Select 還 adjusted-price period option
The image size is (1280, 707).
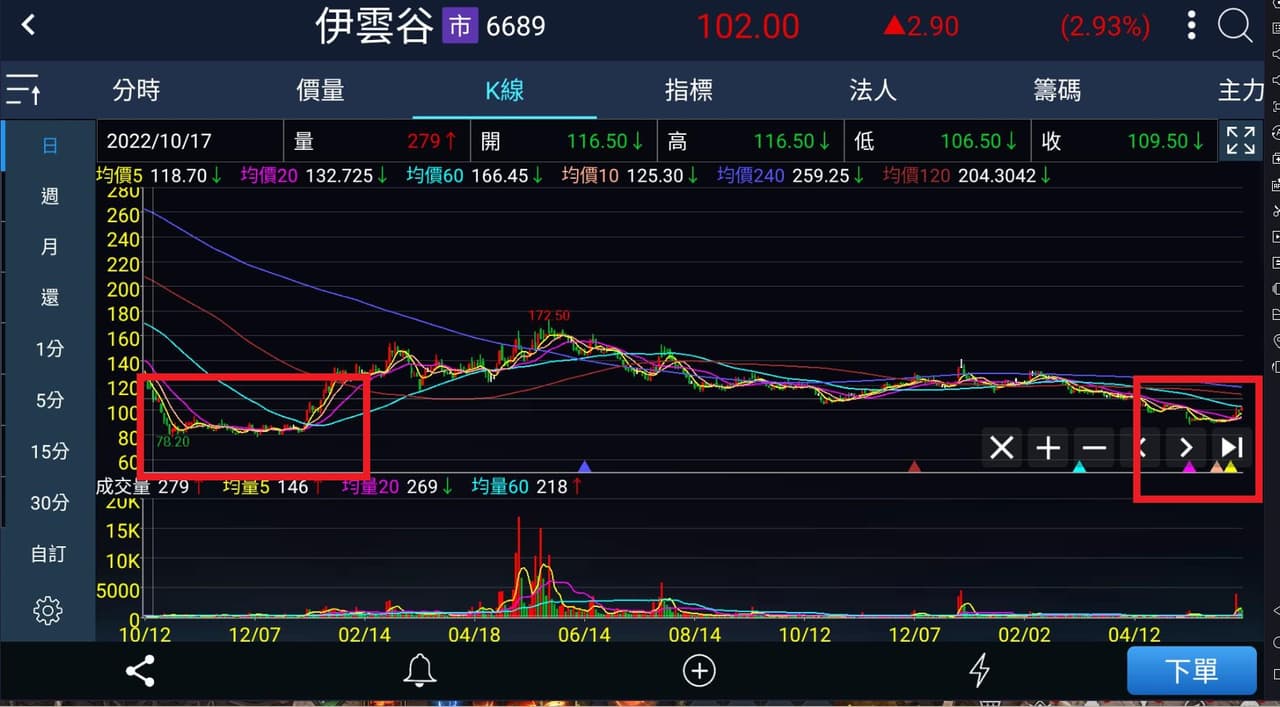(x=49, y=298)
